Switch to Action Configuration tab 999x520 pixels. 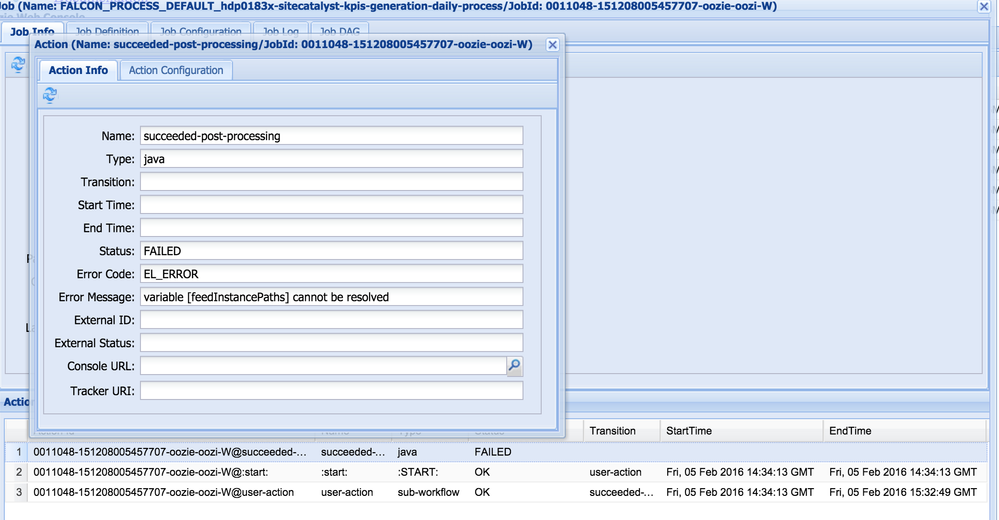click(176, 70)
